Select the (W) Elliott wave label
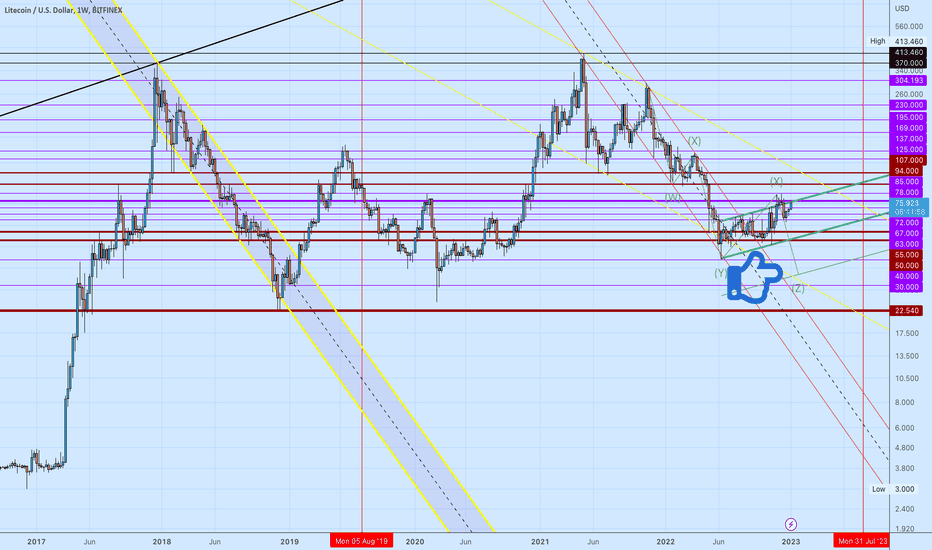This screenshot has height=550, width=932. tap(672, 197)
